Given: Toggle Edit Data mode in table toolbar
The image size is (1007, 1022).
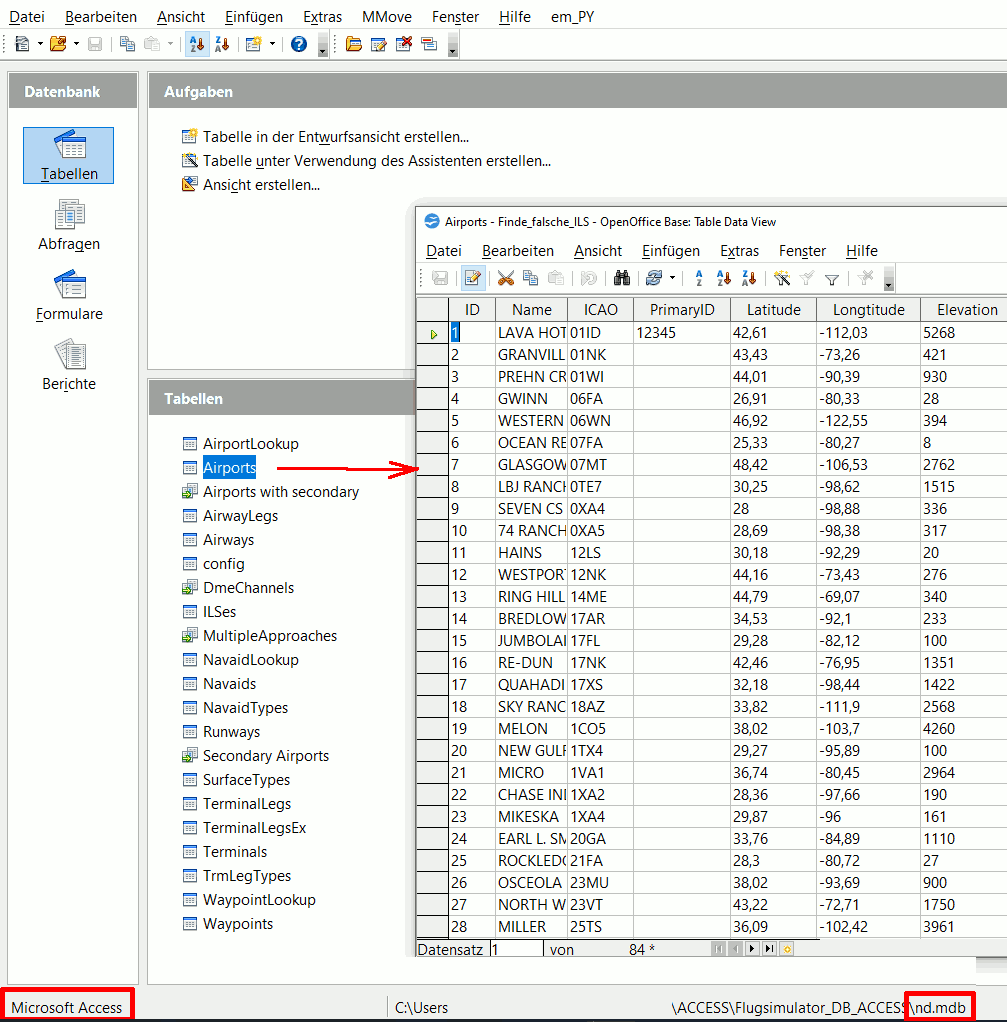Looking at the screenshot, I should [x=473, y=278].
